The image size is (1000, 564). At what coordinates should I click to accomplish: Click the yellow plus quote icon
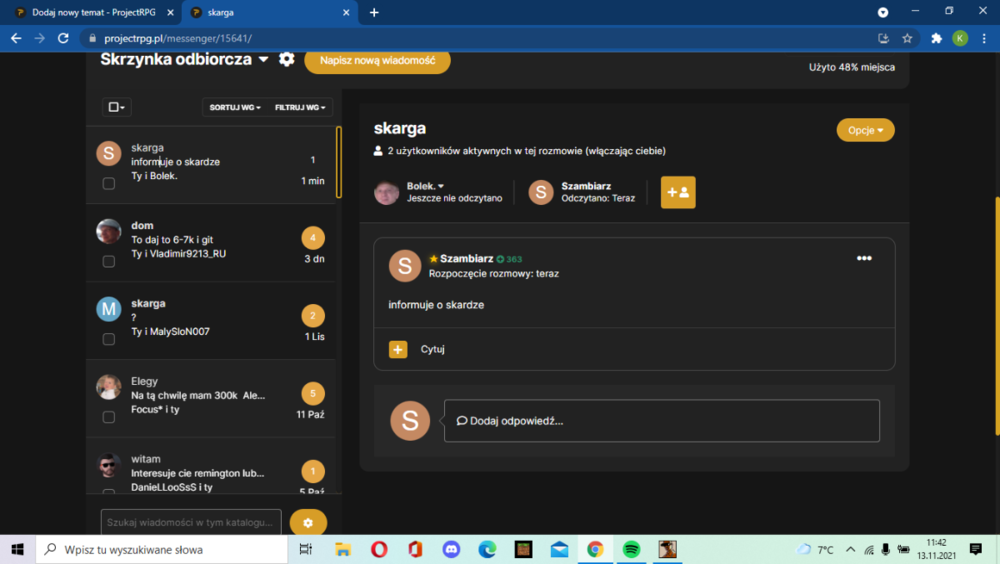pyautogui.click(x=398, y=350)
